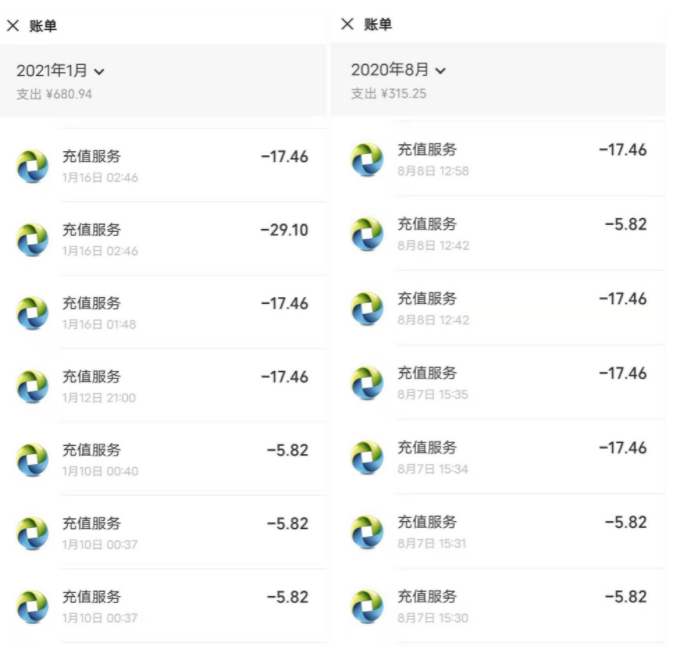Click merchant icon of 1月12日 21:00 entry
Image resolution: width=680 pixels, height=646 pixels.
coord(33,386)
